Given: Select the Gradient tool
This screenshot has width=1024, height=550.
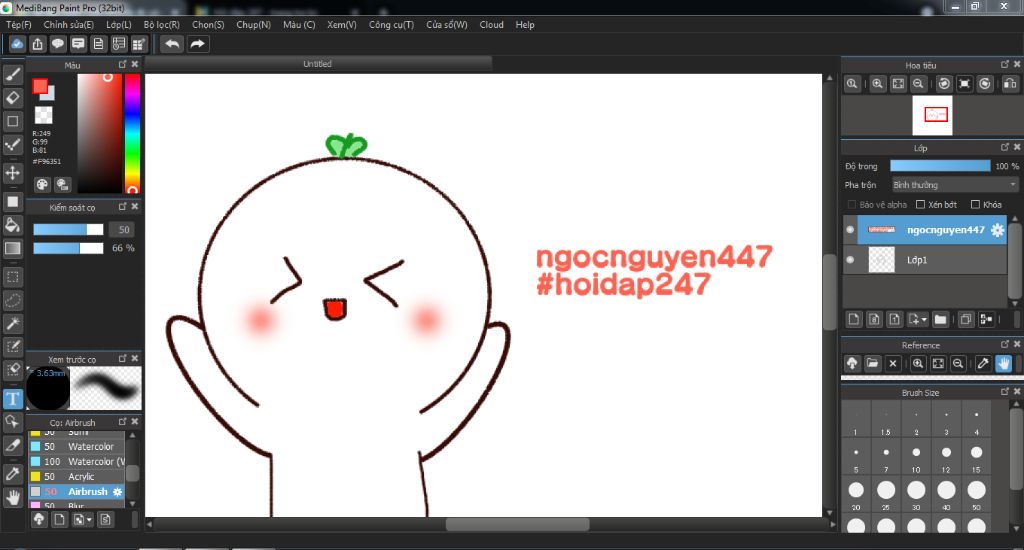Looking at the screenshot, I should pos(12,248).
